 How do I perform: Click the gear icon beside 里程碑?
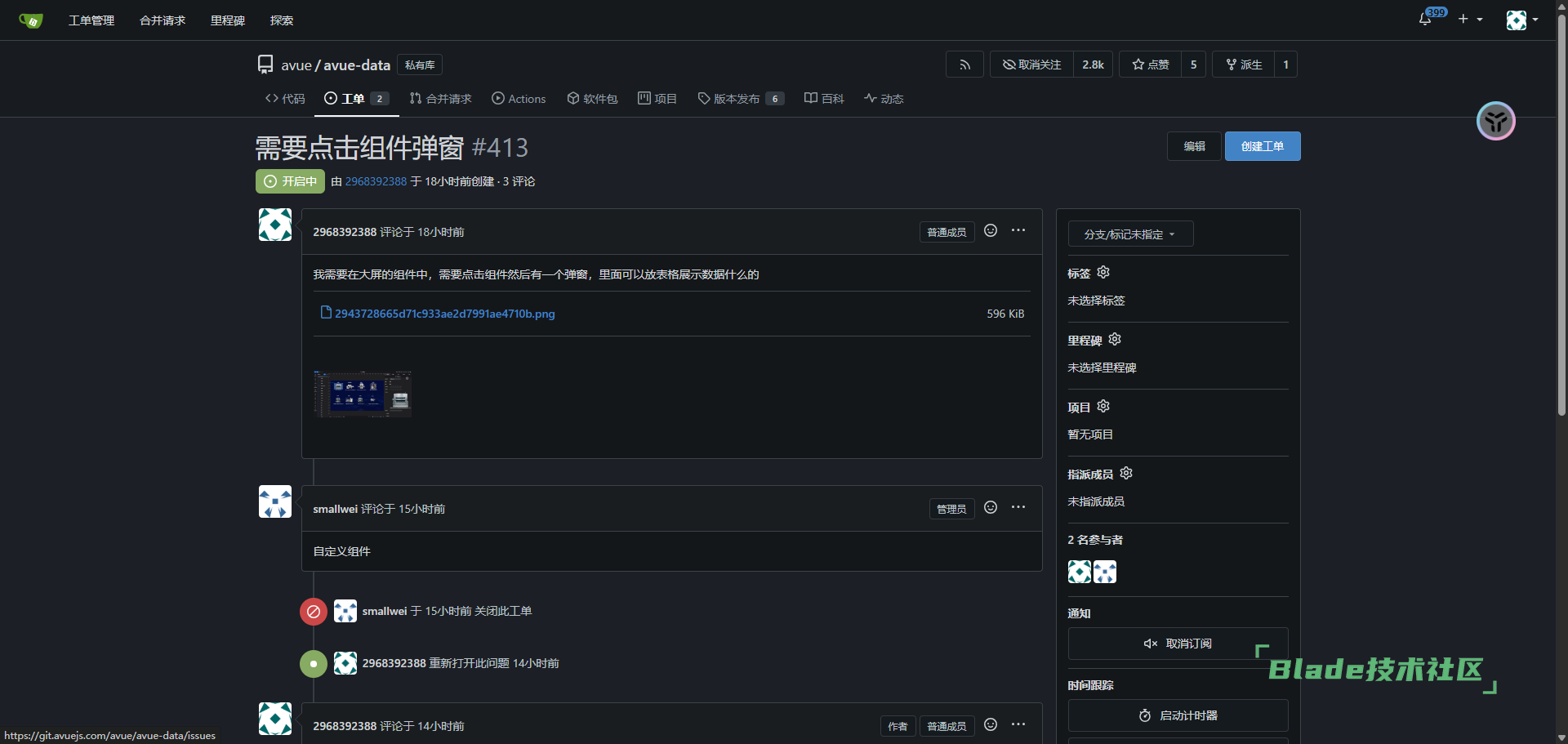(x=1115, y=340)
